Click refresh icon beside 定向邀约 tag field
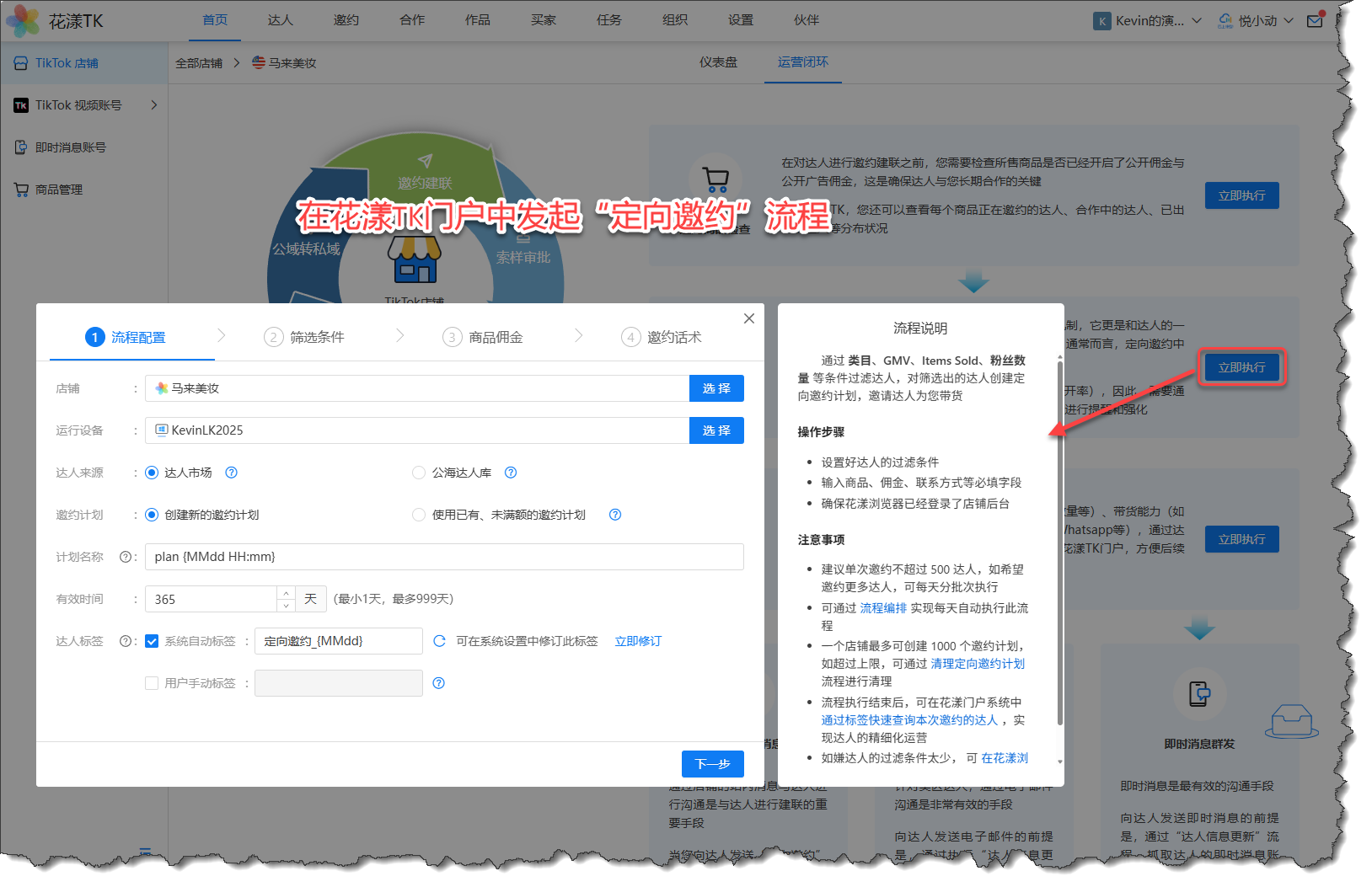This screenshot has height=887, width=1372. pos(439,641)
